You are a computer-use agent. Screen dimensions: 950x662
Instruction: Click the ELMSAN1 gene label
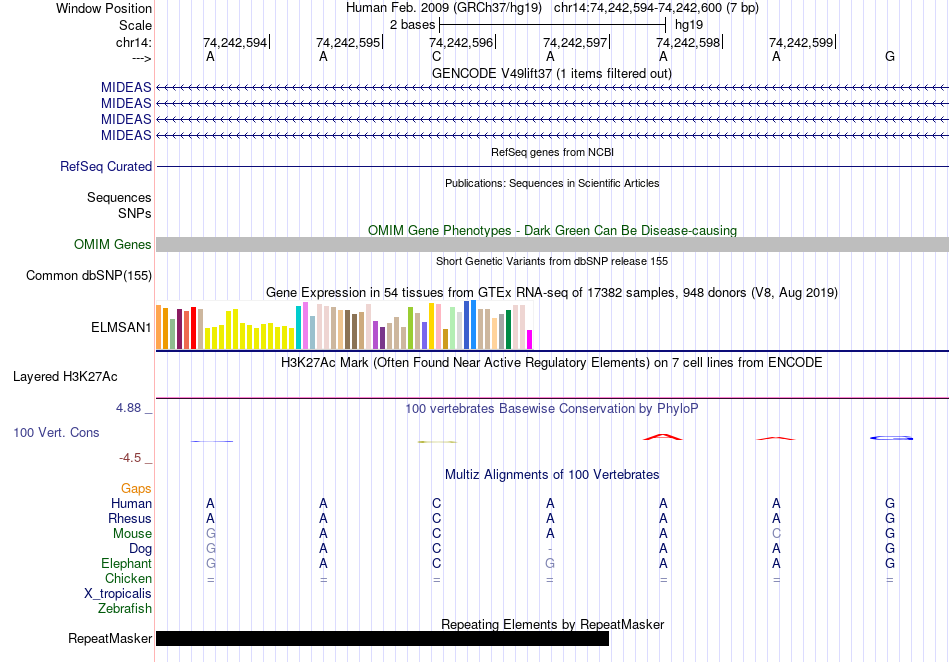tap(121, 327)
